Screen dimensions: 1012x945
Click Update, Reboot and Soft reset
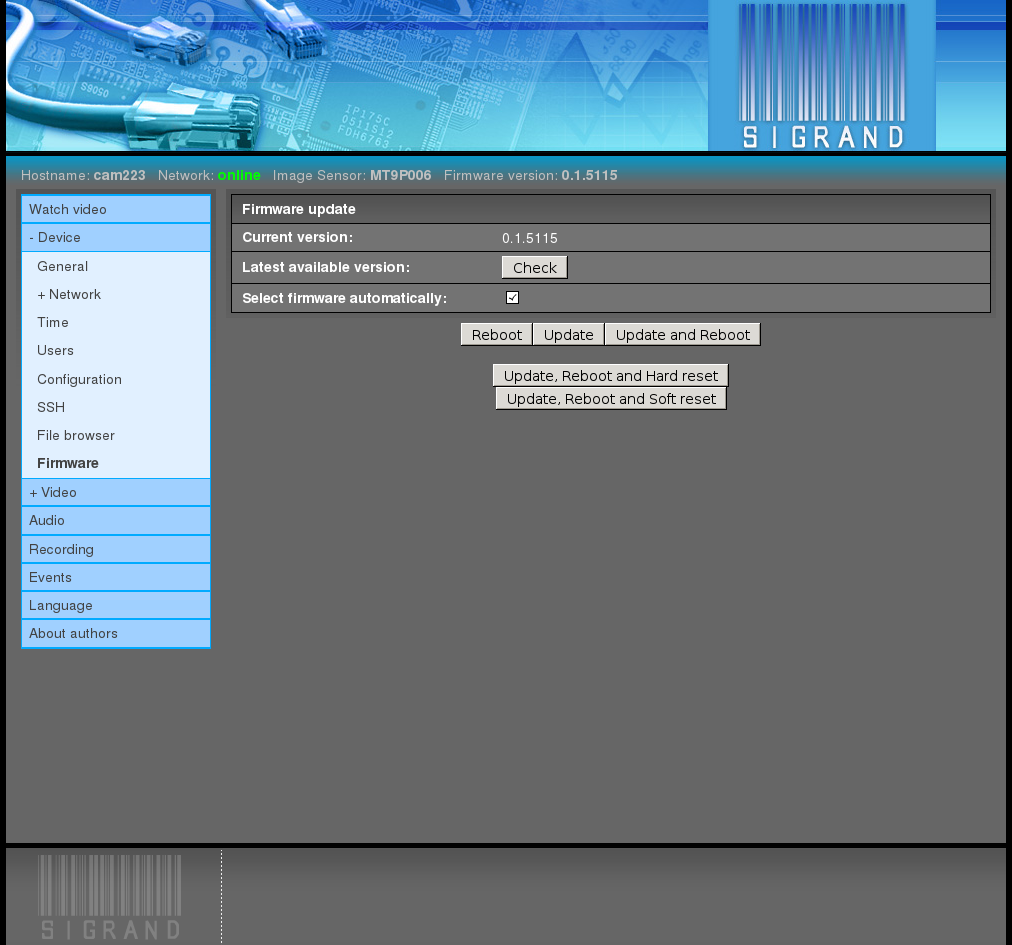[611, 399]
